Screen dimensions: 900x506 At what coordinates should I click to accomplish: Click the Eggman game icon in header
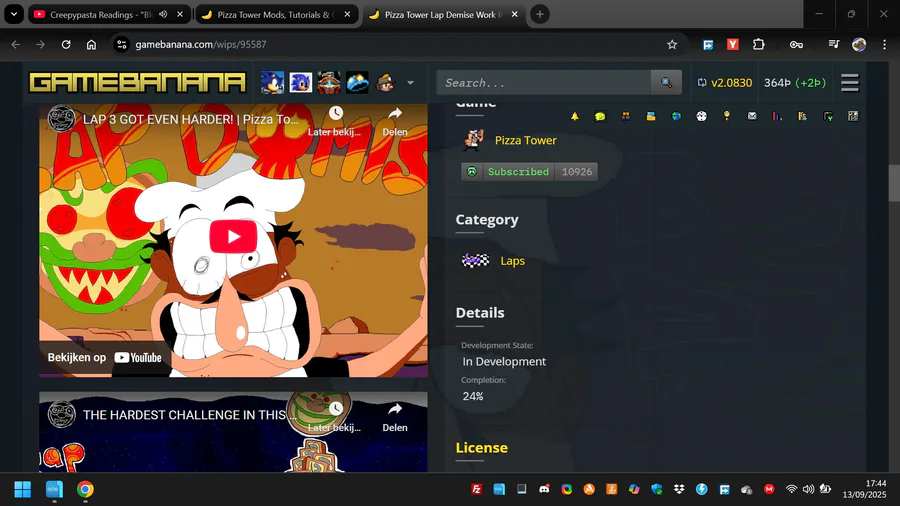(x=329, y=83)
